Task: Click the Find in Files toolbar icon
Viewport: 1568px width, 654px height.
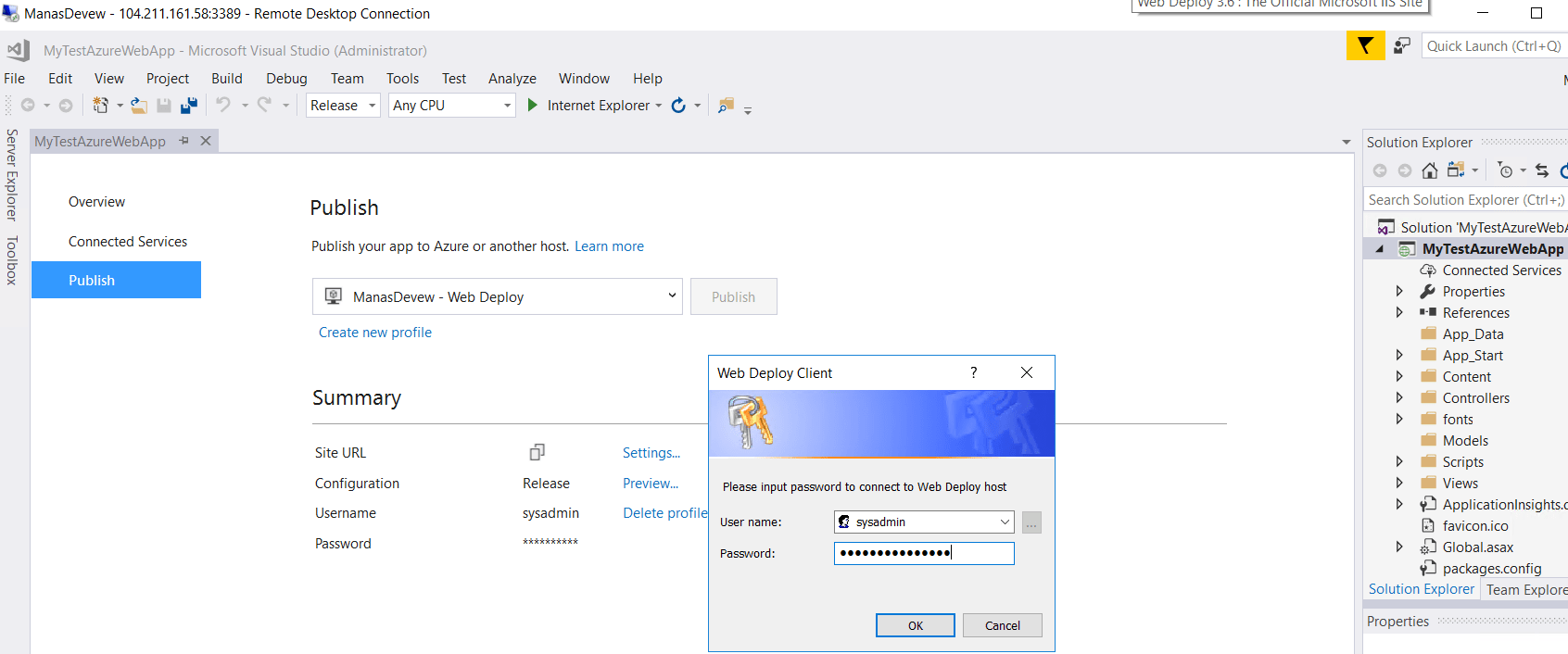Action: click(x=726, y=106)
